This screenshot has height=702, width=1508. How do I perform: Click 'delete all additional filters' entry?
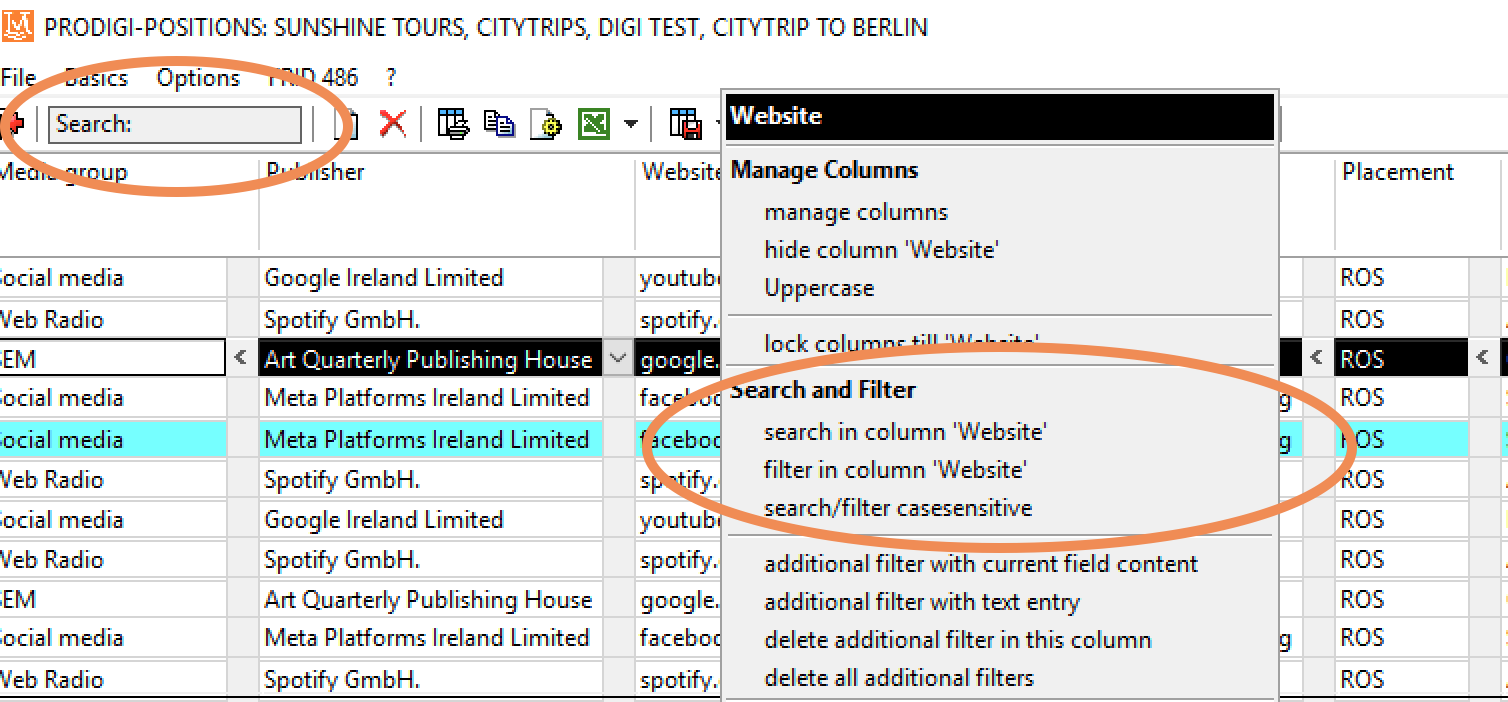coord(899,678)
